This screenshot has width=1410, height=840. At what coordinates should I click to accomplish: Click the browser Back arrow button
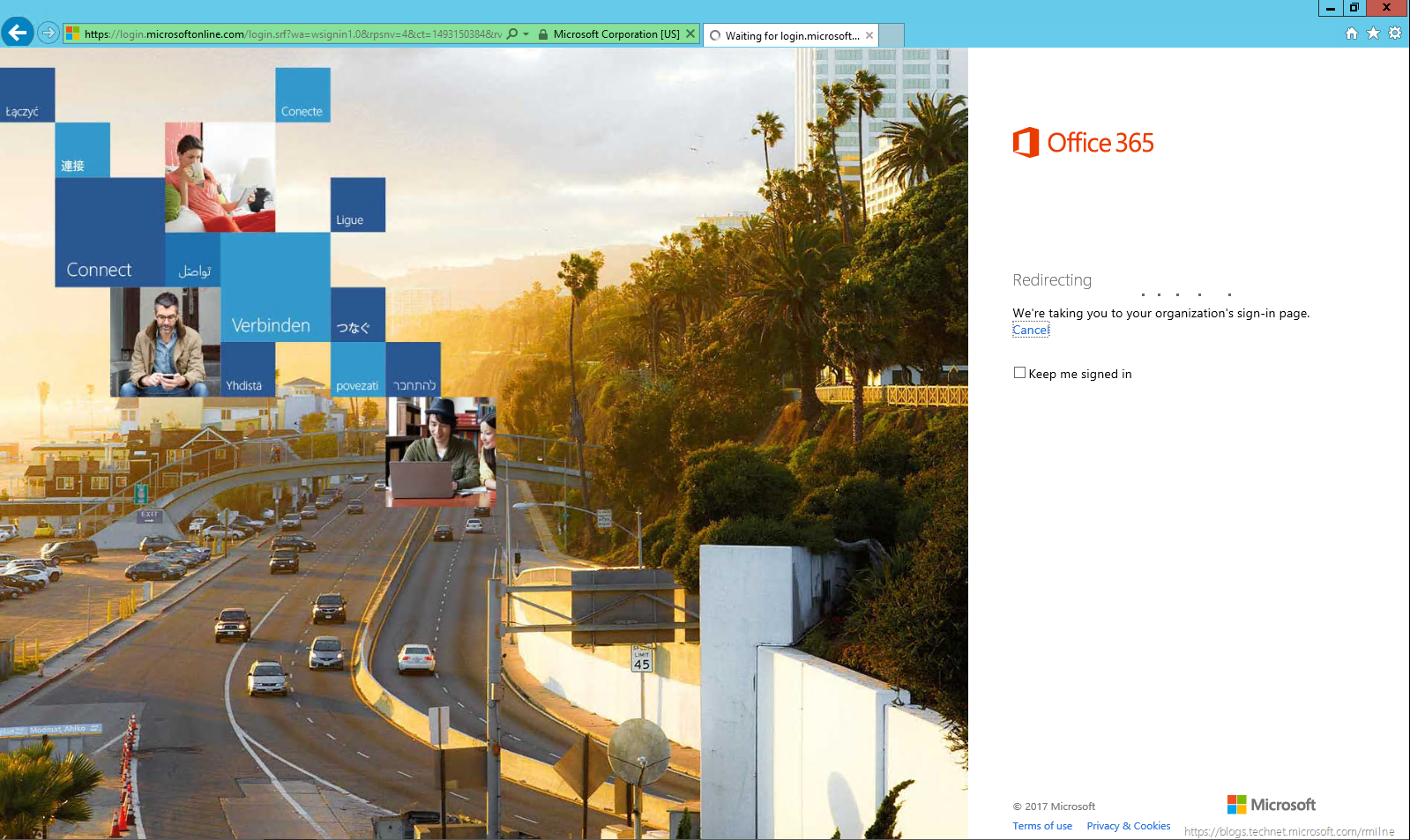coord(17,33)
